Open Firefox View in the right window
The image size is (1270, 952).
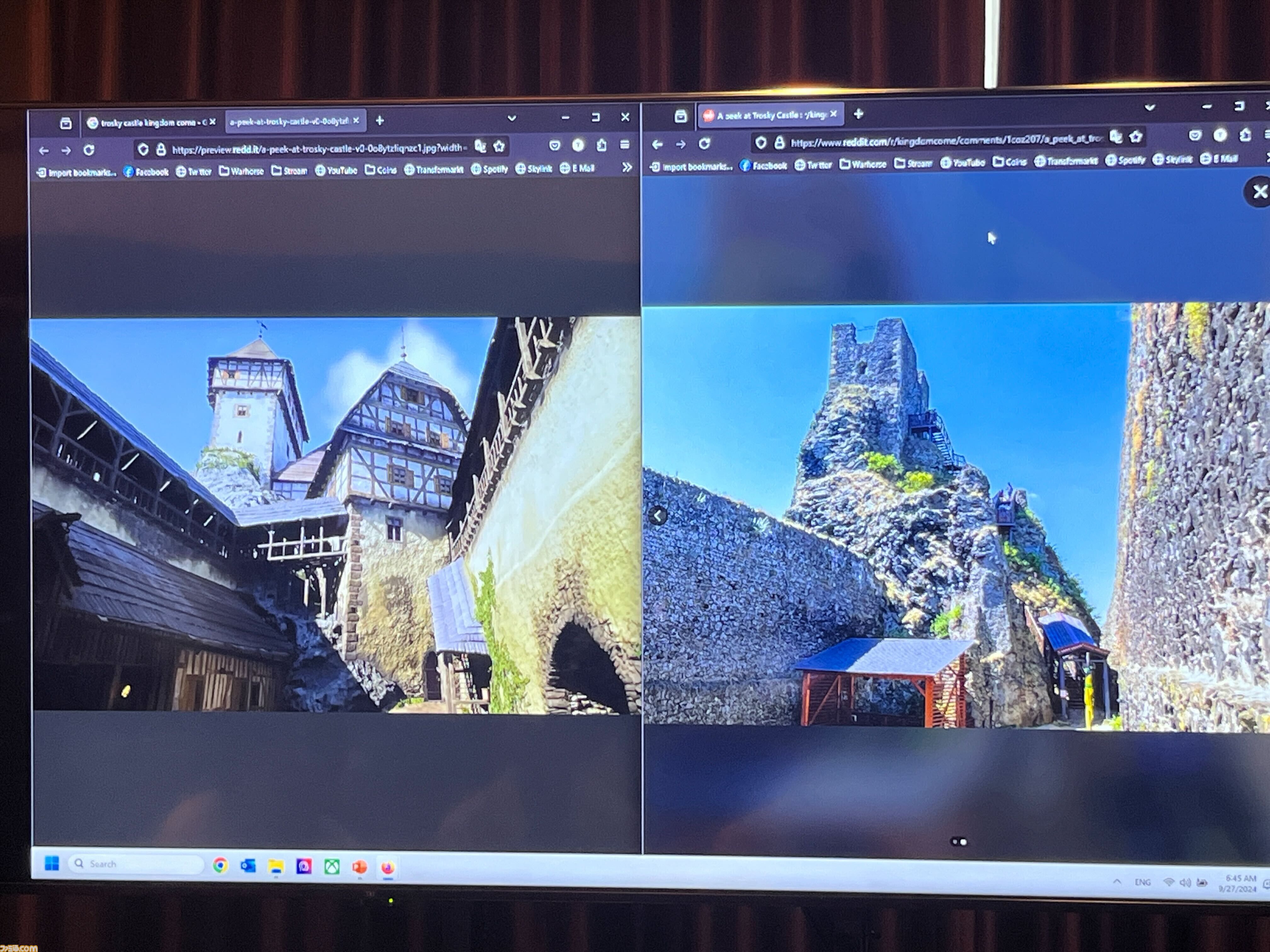pos(680,116)
